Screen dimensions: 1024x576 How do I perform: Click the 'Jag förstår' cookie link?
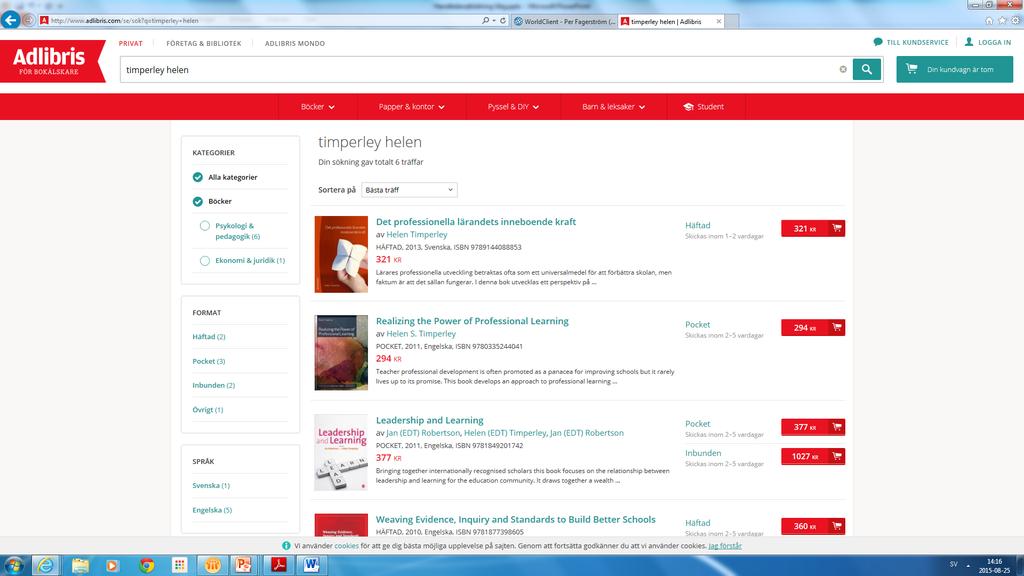pos(725,546)
